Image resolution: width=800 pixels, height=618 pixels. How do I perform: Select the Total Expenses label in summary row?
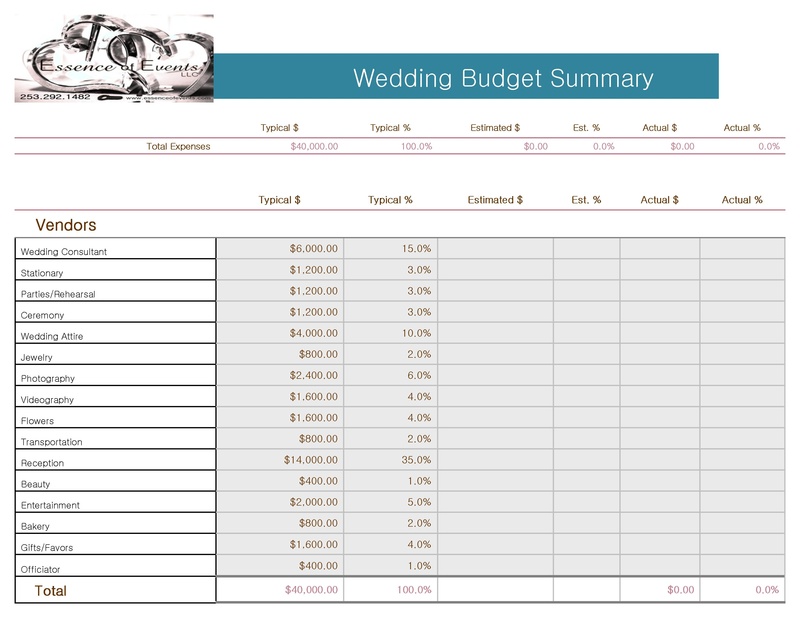click(x=178, y=146)
